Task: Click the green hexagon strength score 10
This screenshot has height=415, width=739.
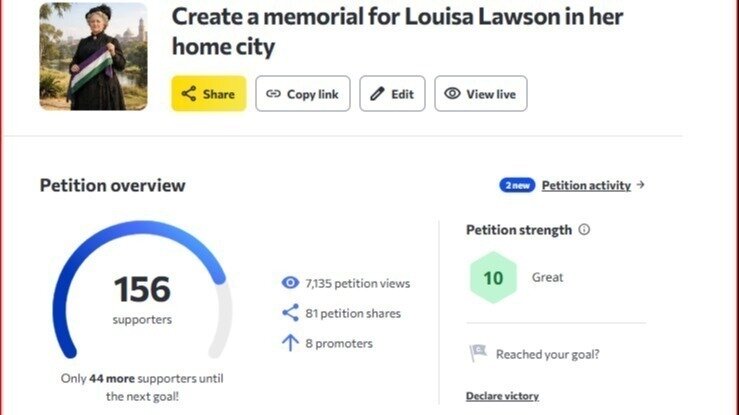Action: (493, 277)
